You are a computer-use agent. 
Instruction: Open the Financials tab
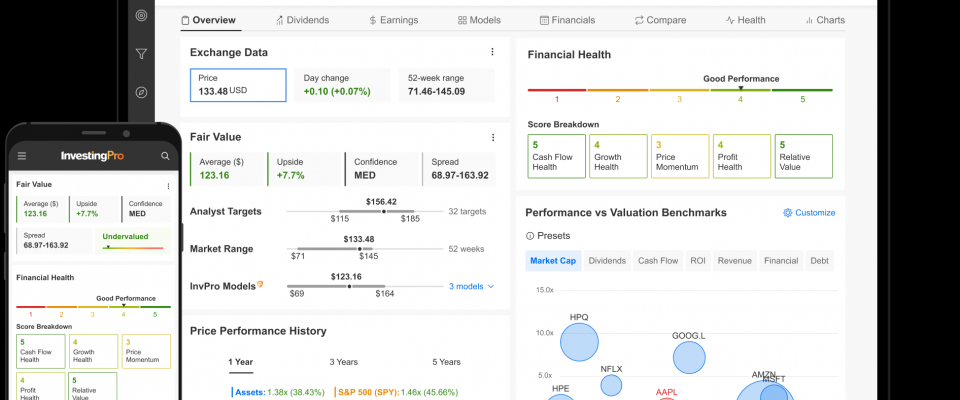click(568, 20)
